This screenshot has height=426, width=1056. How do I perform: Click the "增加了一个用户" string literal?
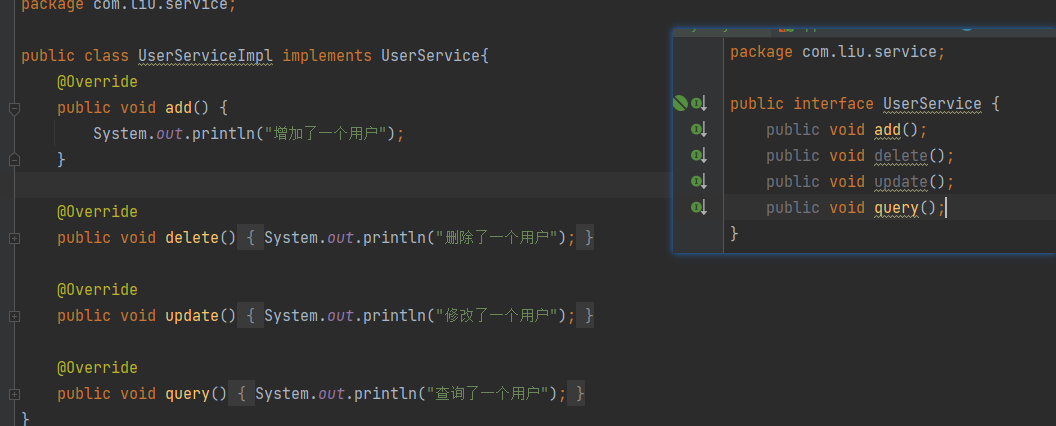pyautogui.click(x=328, y=133)
